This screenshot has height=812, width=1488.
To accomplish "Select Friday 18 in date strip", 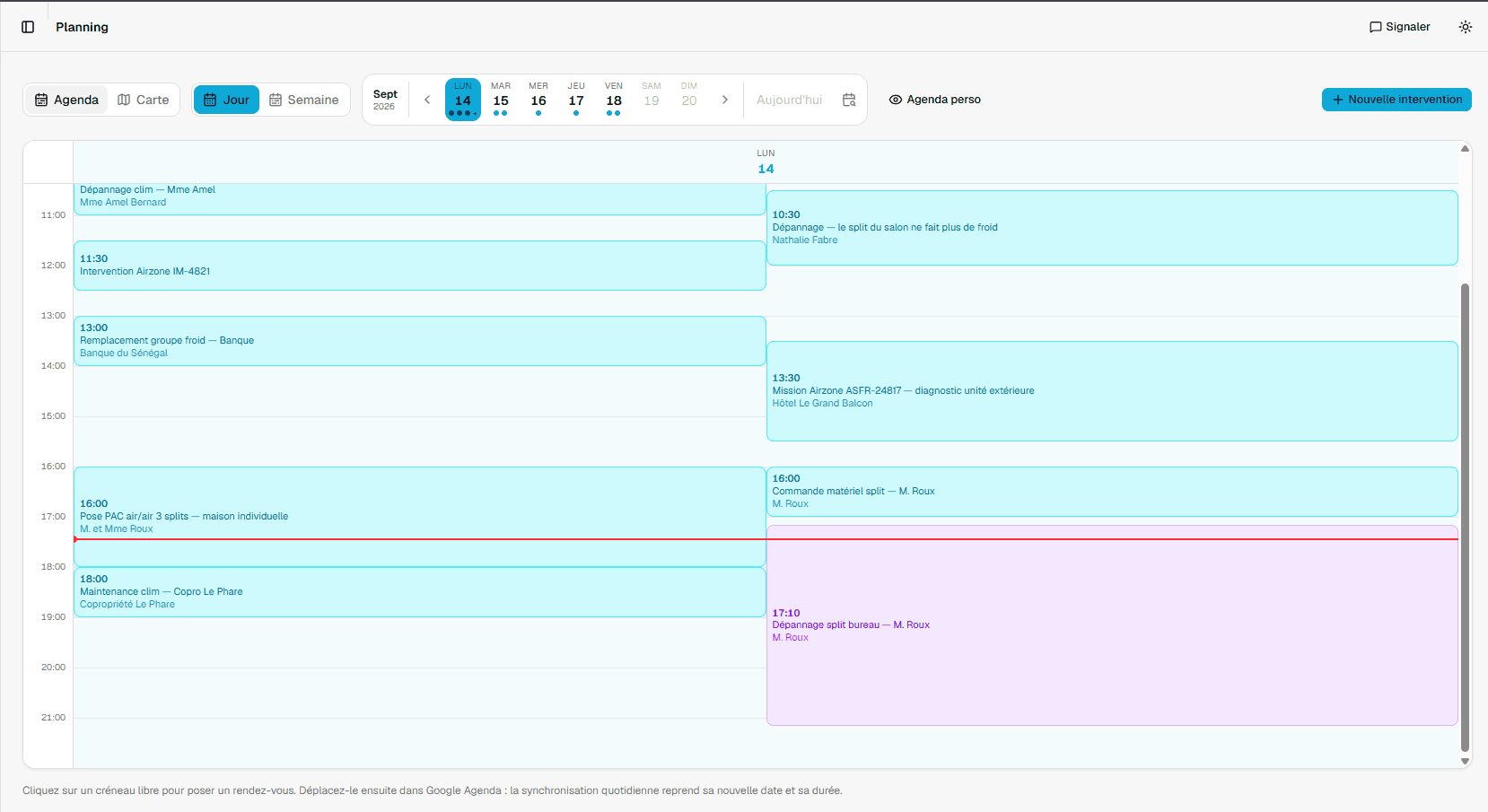I will [614, 99].
